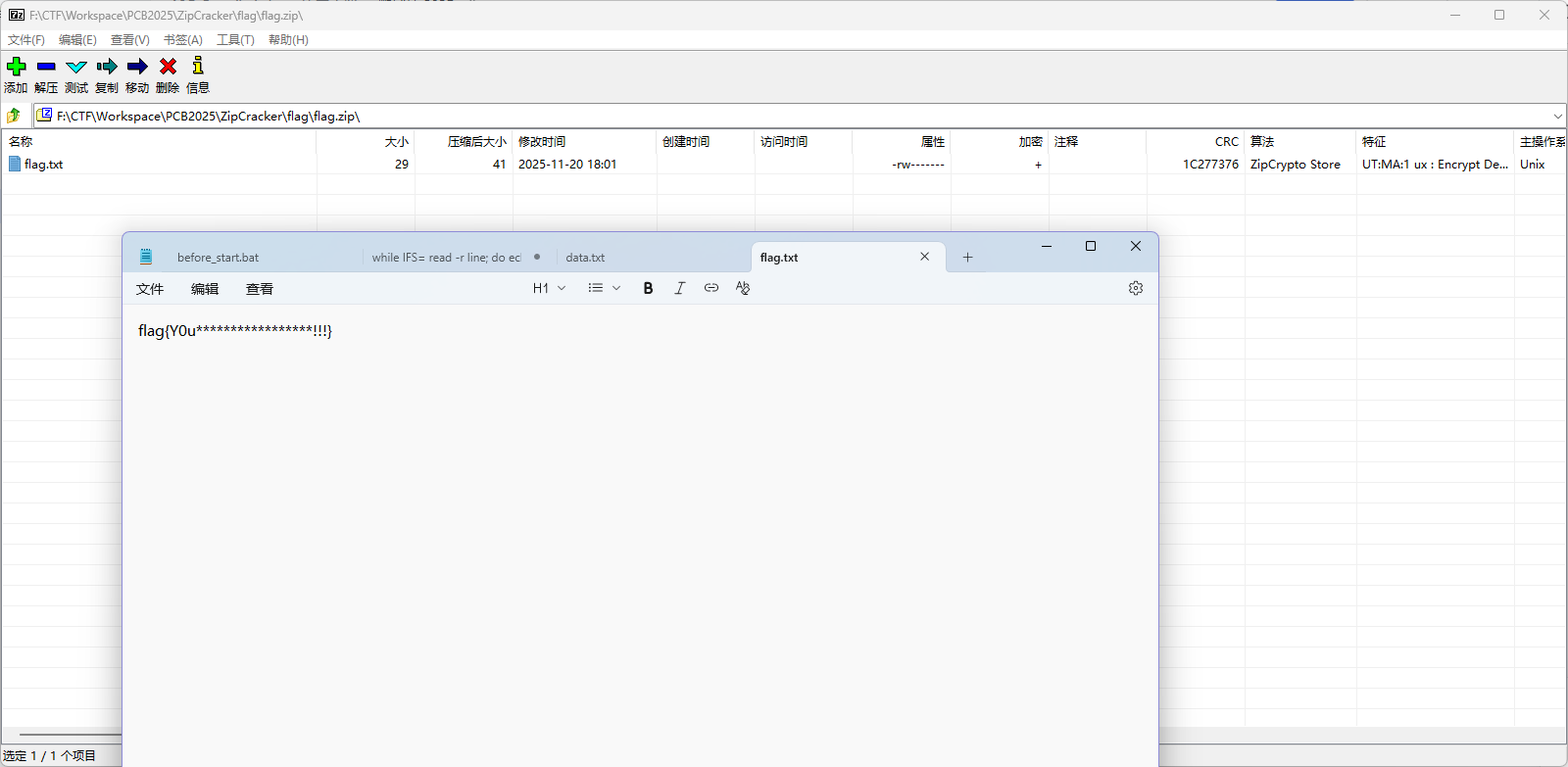
Task: Click the Test (测试) checkmark icon
Action: pos(76,67)
